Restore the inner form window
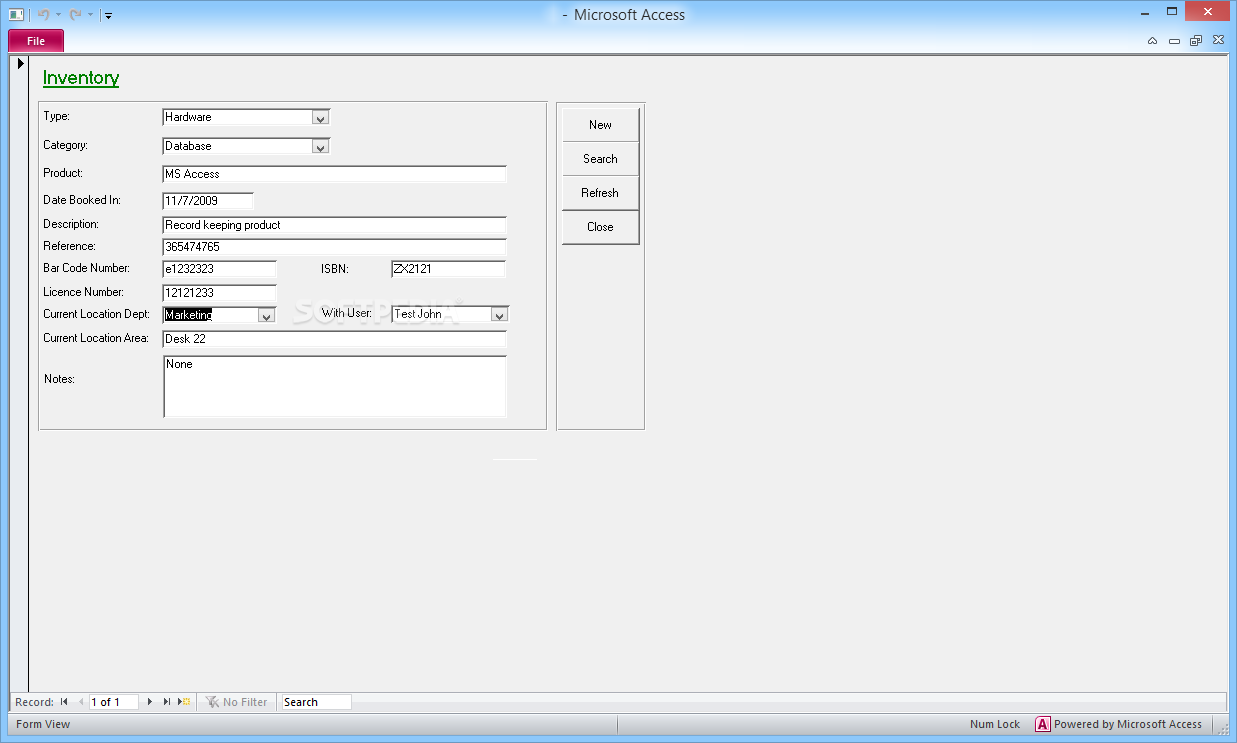1237x743 pixels. (x=1196, y=41)
